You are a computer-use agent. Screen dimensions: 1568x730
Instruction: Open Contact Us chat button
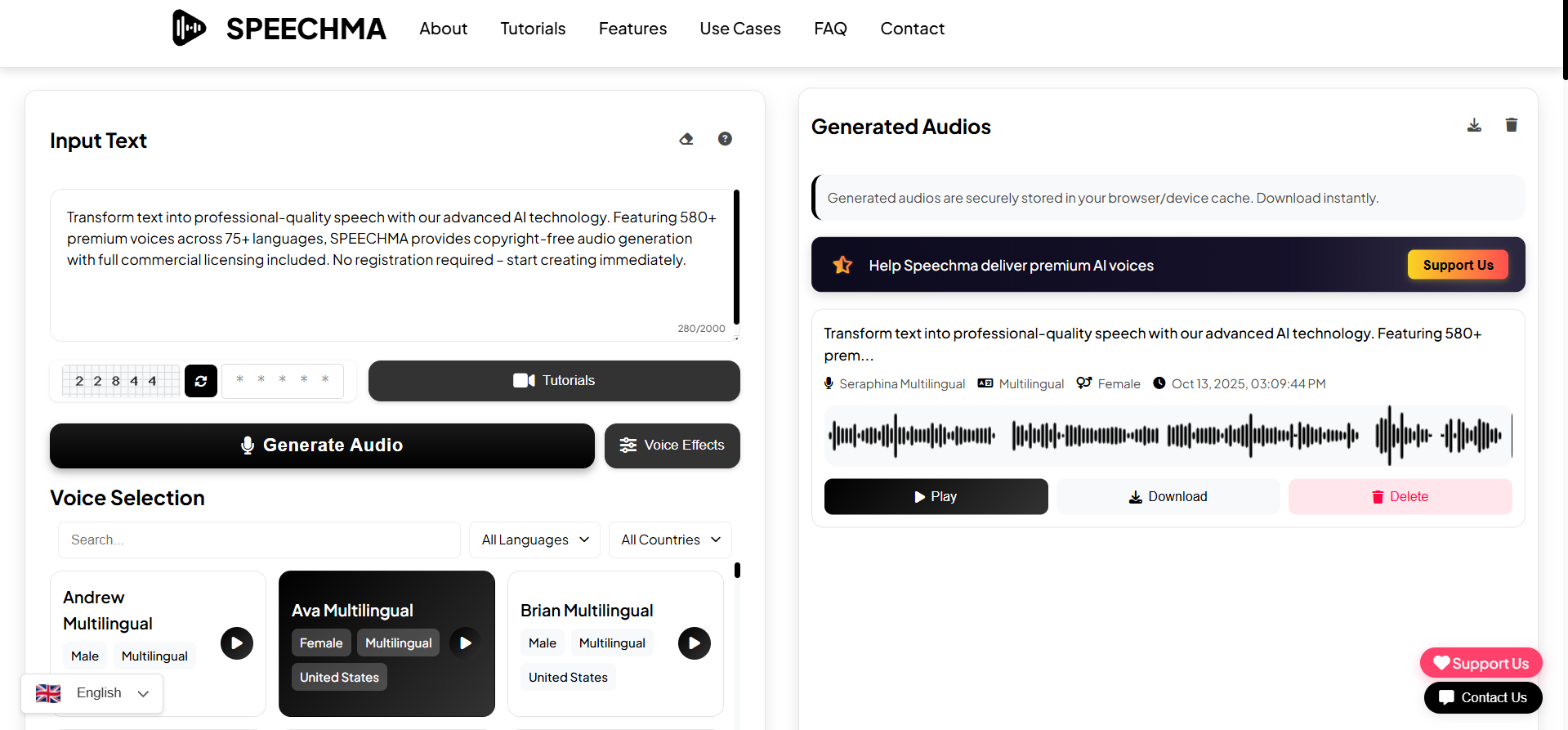[x=1483, y=697]
